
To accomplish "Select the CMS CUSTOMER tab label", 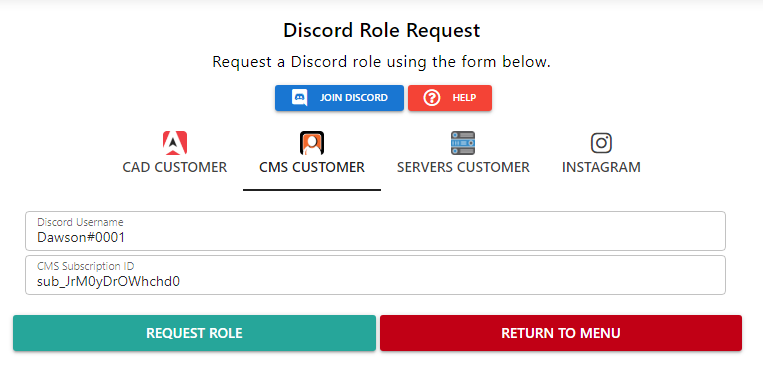I will point(312,167).
